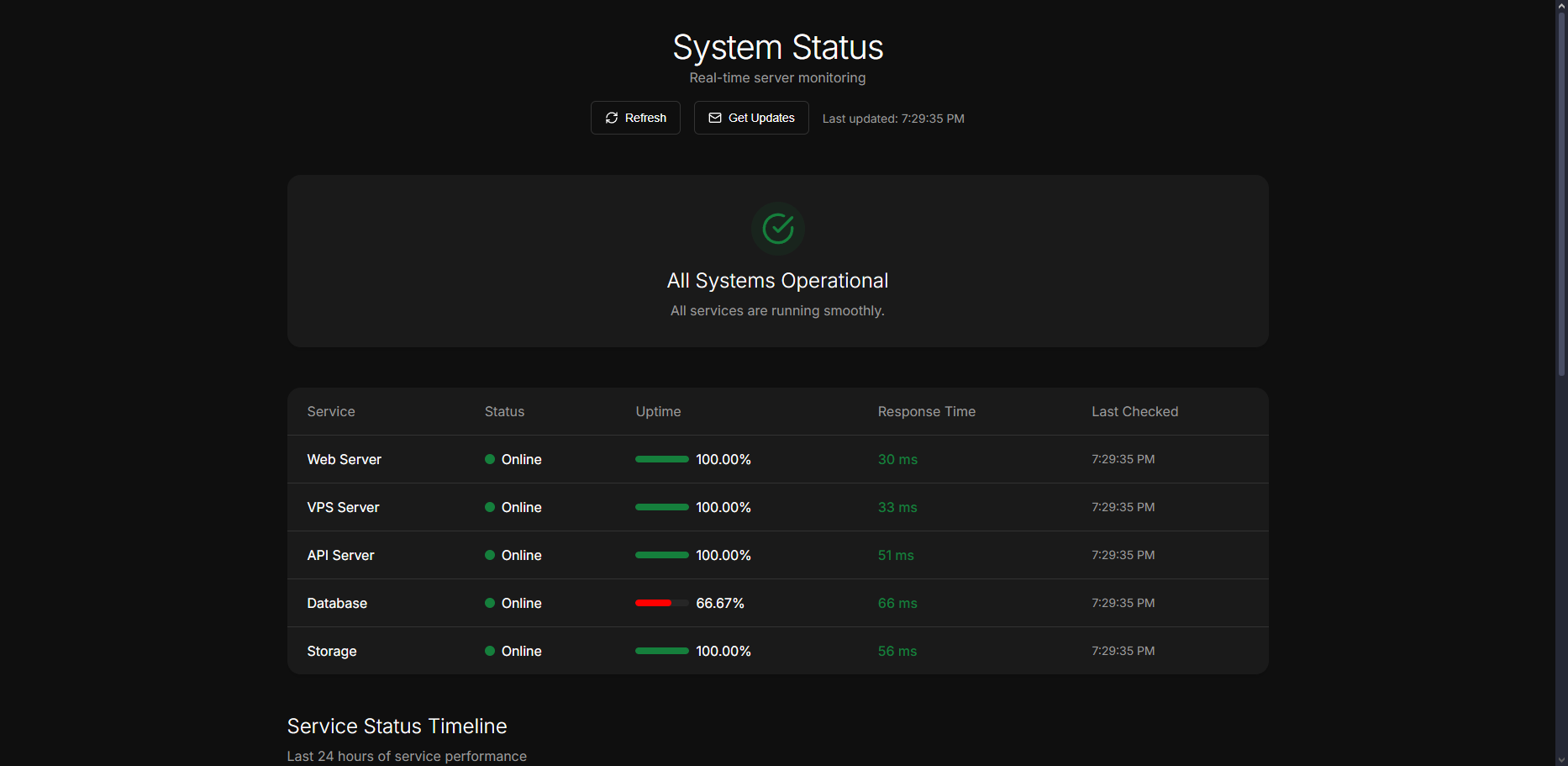Click the green checkmark operational icon
Image resolution: width=1568 pixels, height=766 pixels.
point(777,228)
